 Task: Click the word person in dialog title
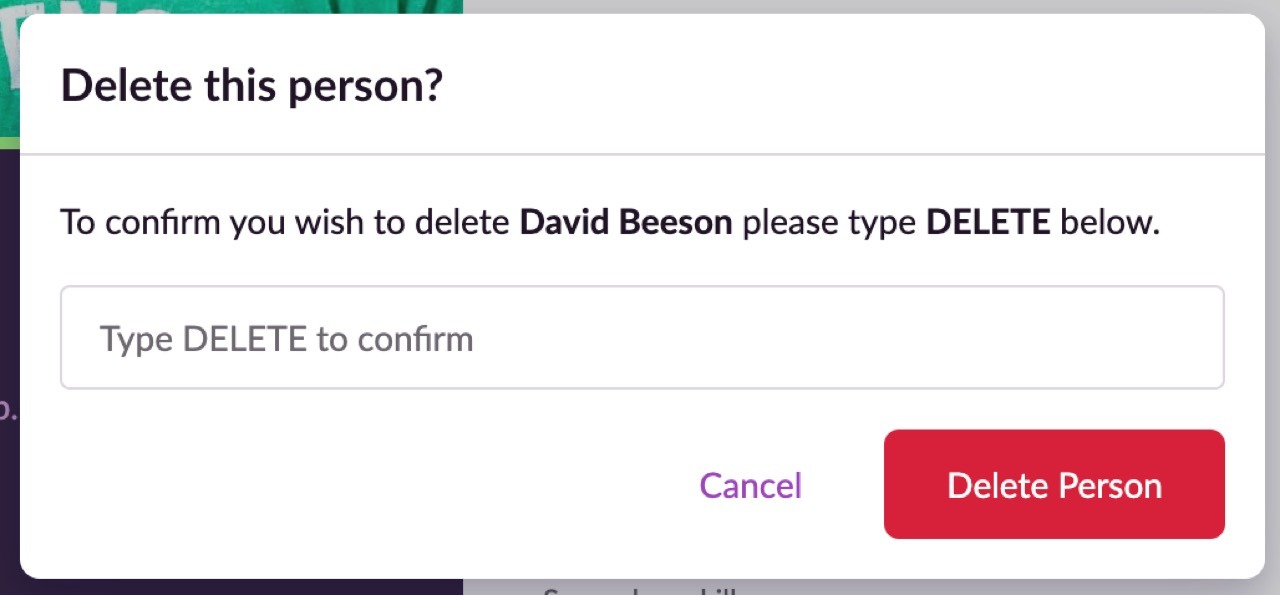pos(350,88)
